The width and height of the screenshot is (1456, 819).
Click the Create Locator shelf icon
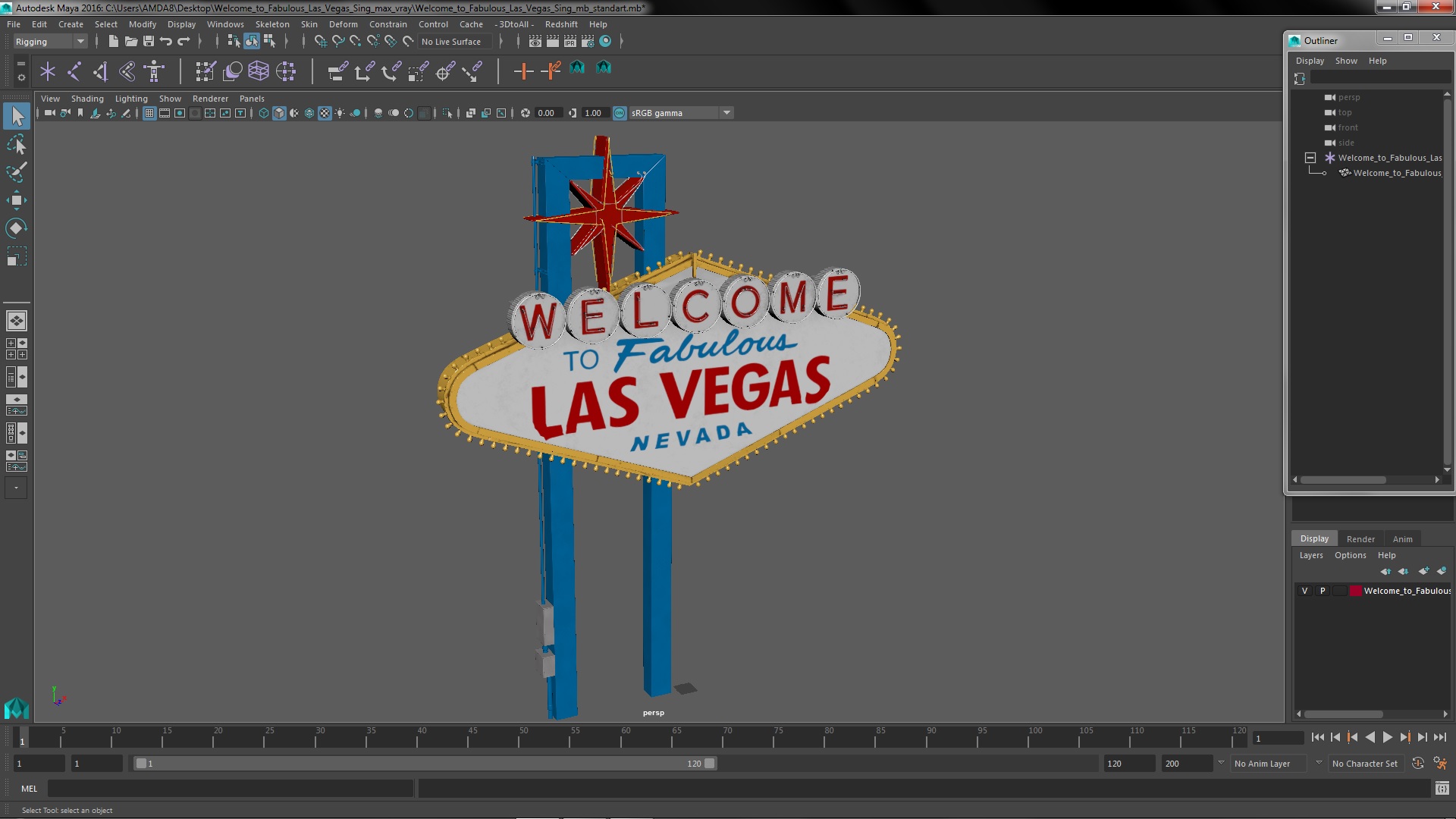(48, 71)
